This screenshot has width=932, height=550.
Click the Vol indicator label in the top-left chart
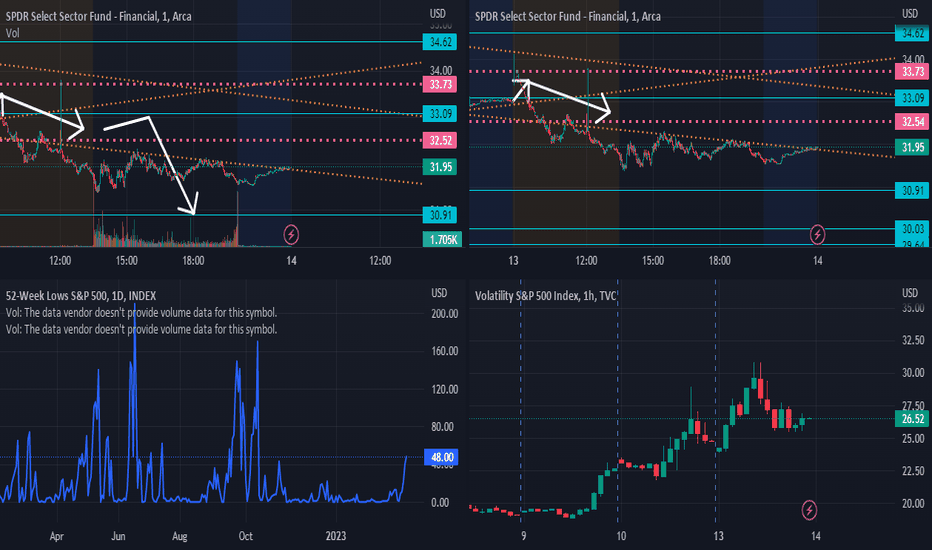tap(12, 33)
